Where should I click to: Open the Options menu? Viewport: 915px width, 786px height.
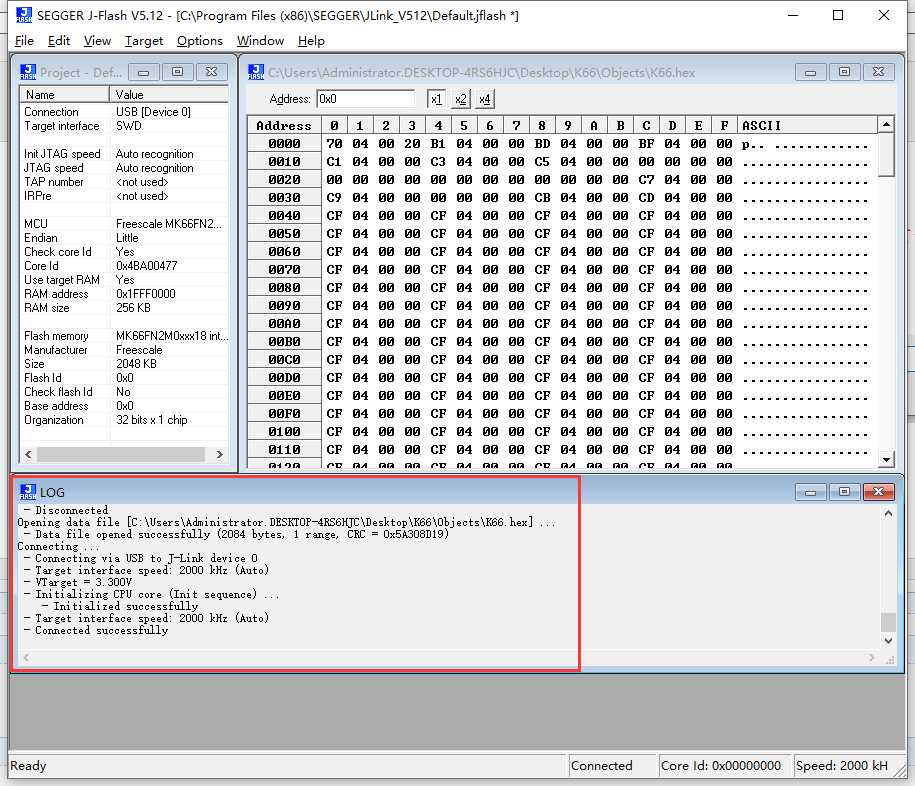pyautogui.click(x=200, y=41)
